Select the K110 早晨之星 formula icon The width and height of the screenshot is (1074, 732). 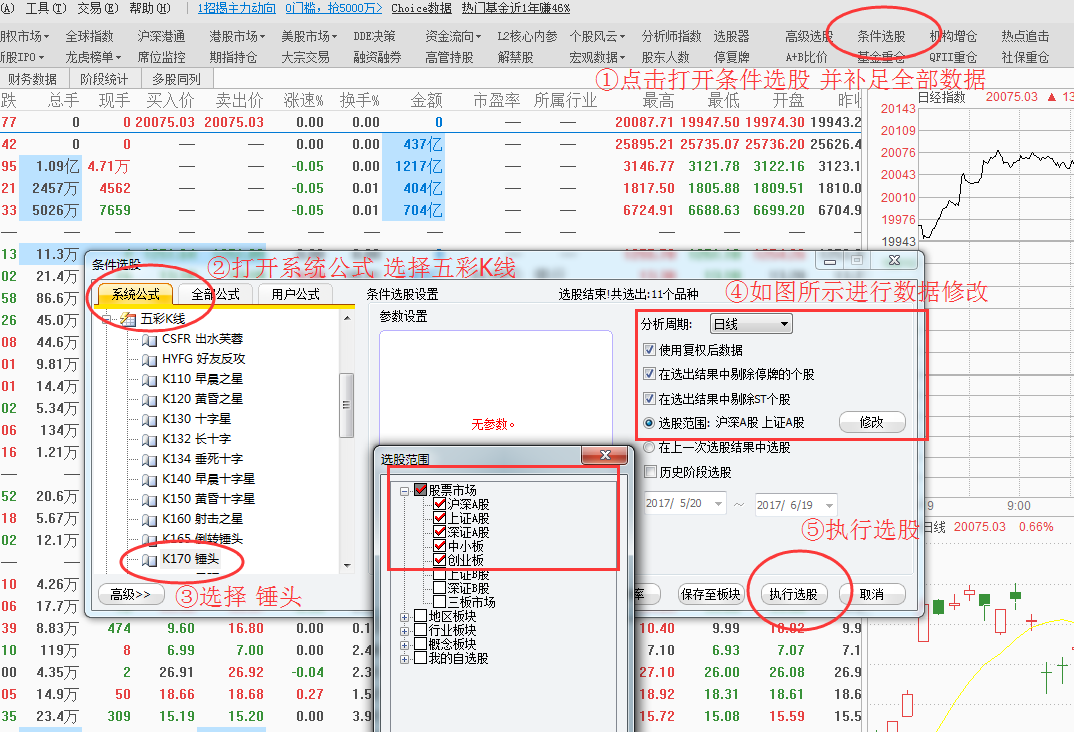pos(149,379)
